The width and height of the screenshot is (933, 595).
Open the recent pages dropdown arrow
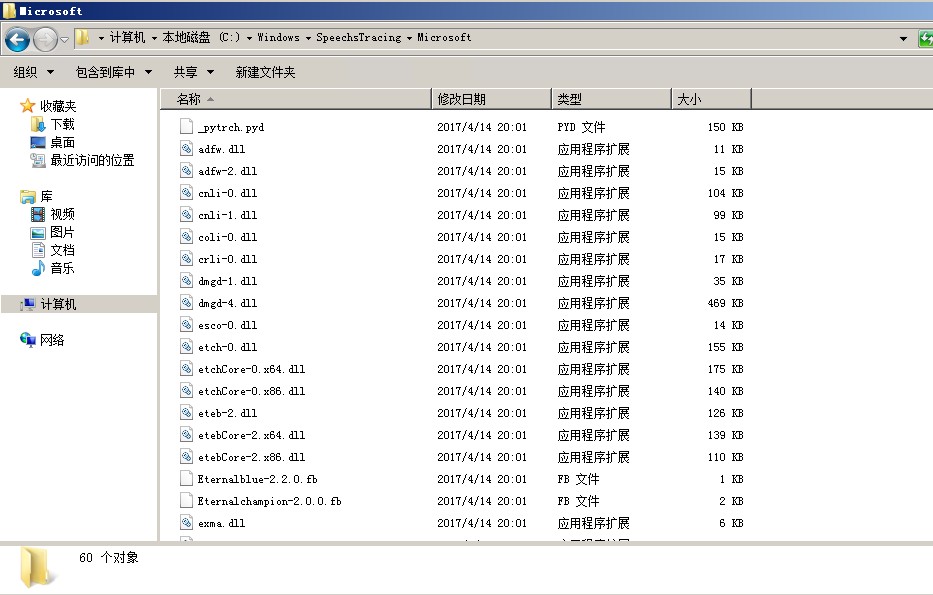point(64,40)
